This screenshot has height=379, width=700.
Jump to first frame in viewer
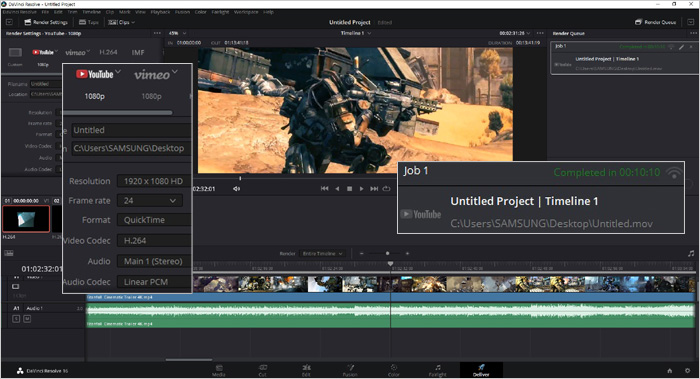point(325,189)
